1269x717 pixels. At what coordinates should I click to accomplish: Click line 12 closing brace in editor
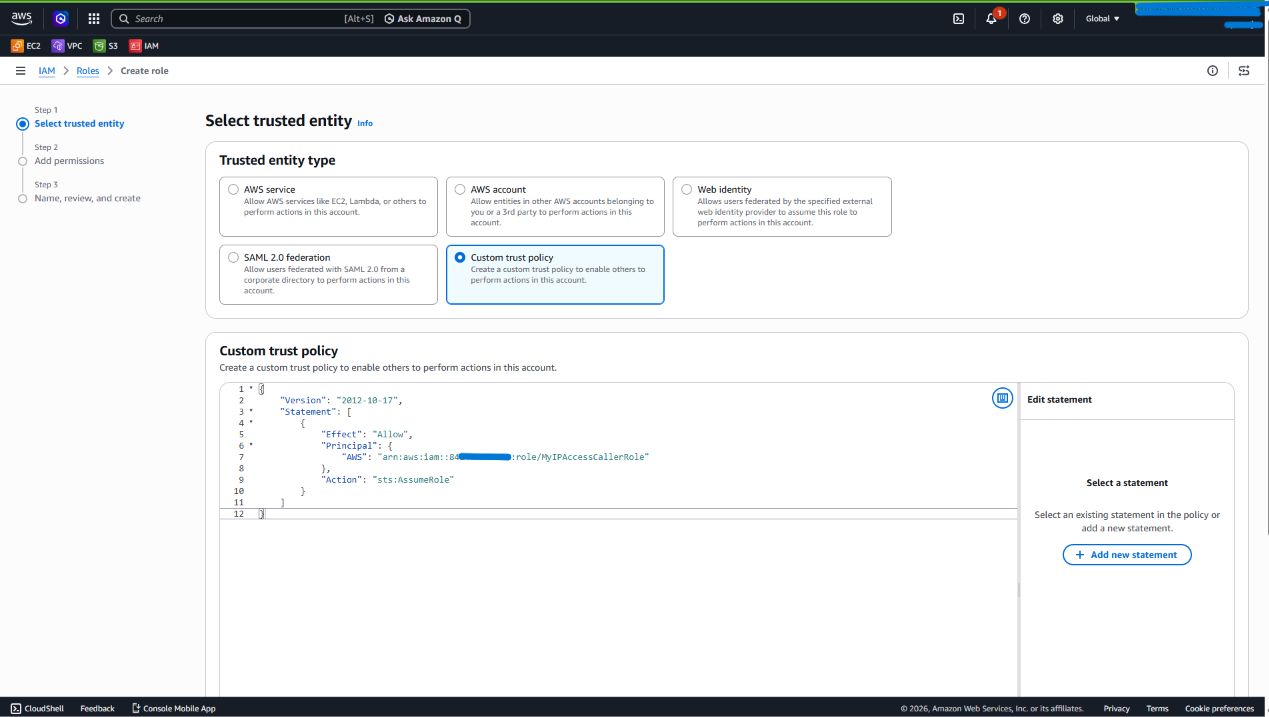tap(262, 514)
